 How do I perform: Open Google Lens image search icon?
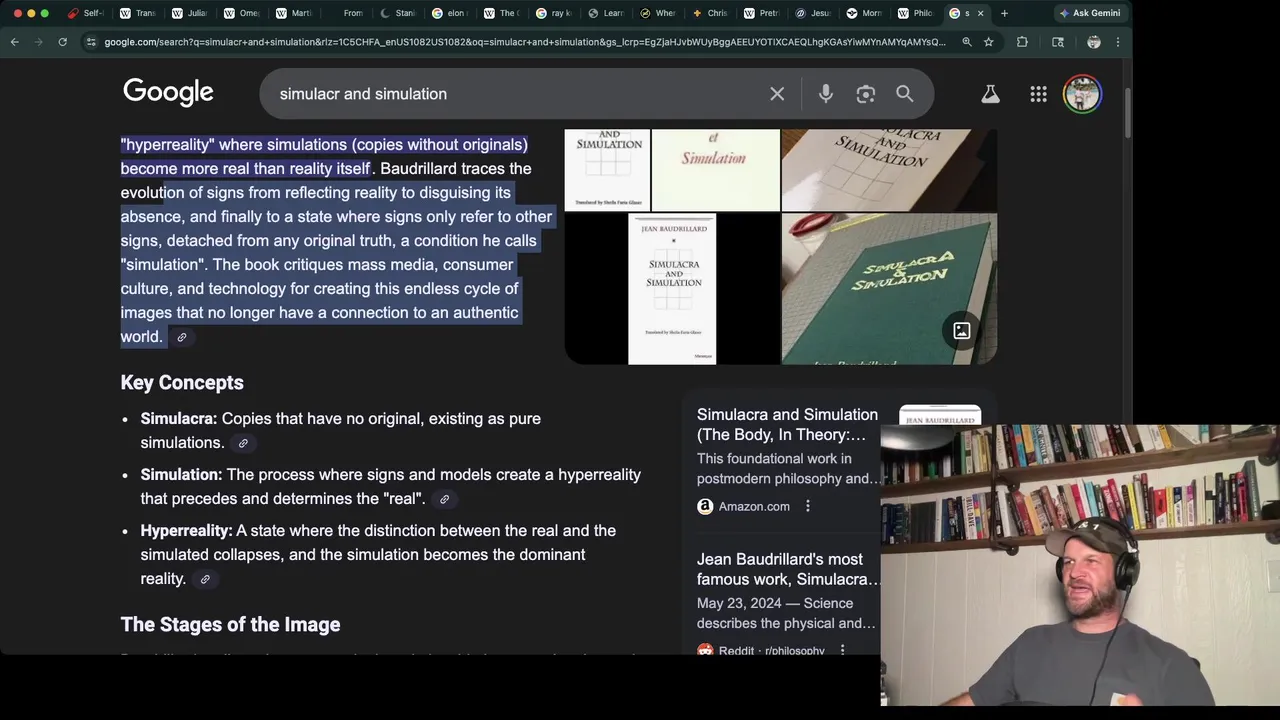tap(865, 94)
